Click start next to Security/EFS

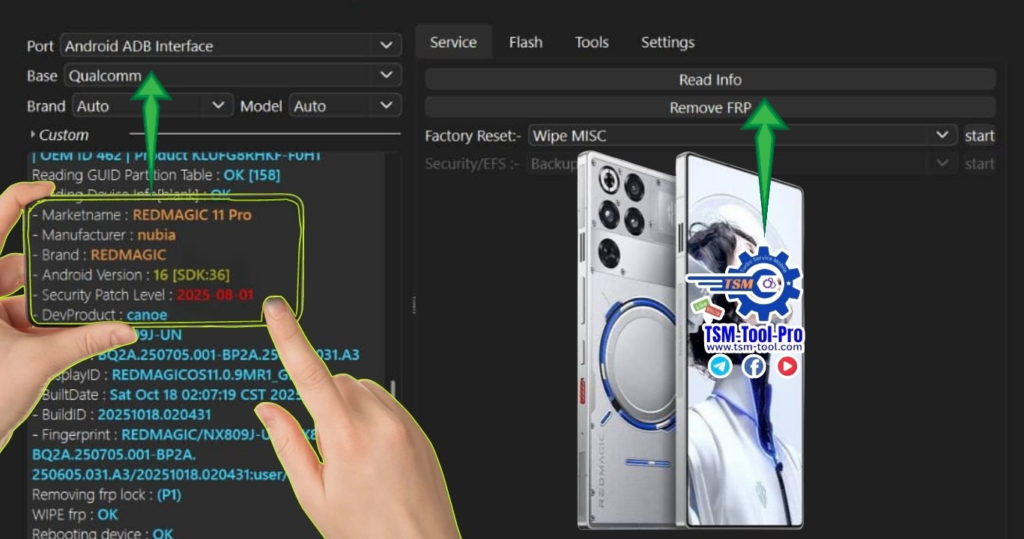click(979, 163)
